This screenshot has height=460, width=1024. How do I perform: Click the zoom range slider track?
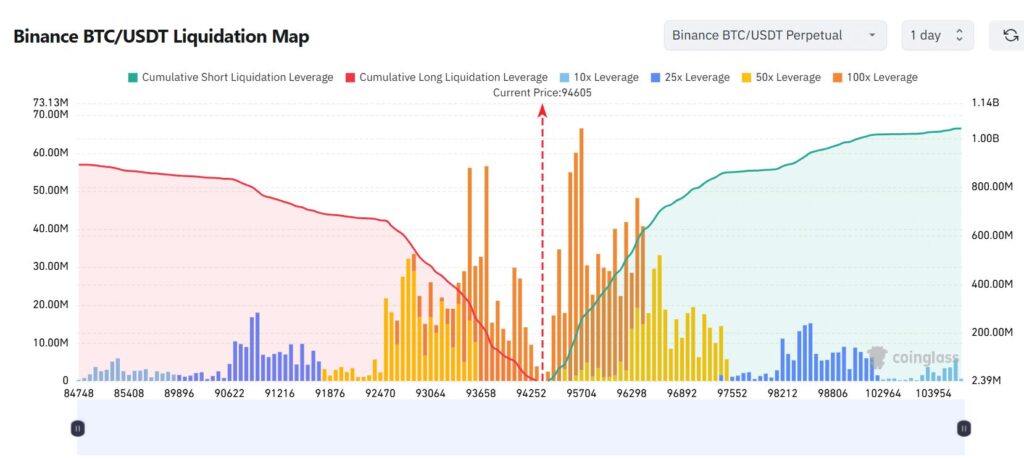520,428
